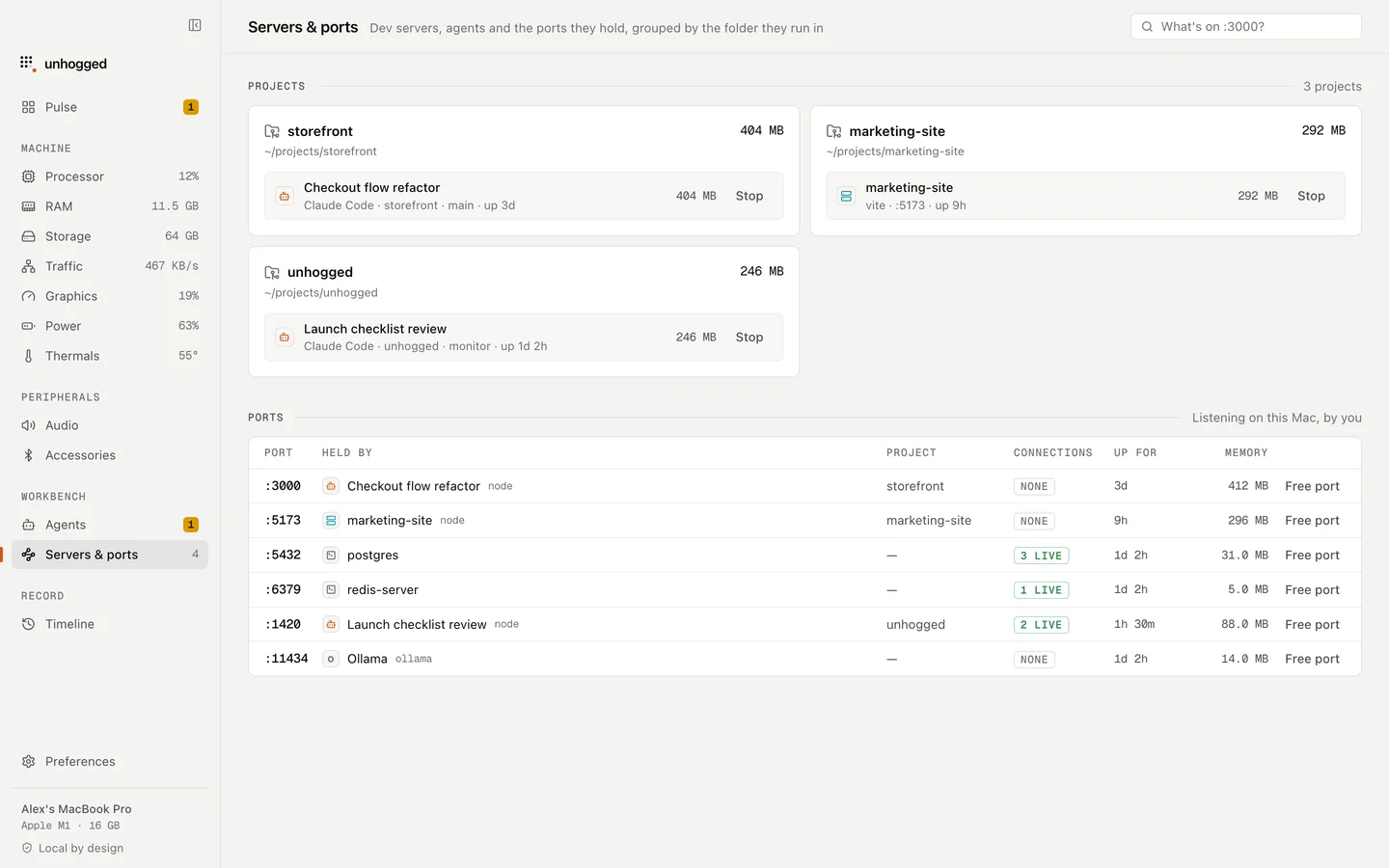Viewport: 1389px width, 868px height.
Task: Free port :3000
Action: pos(1312,486)
